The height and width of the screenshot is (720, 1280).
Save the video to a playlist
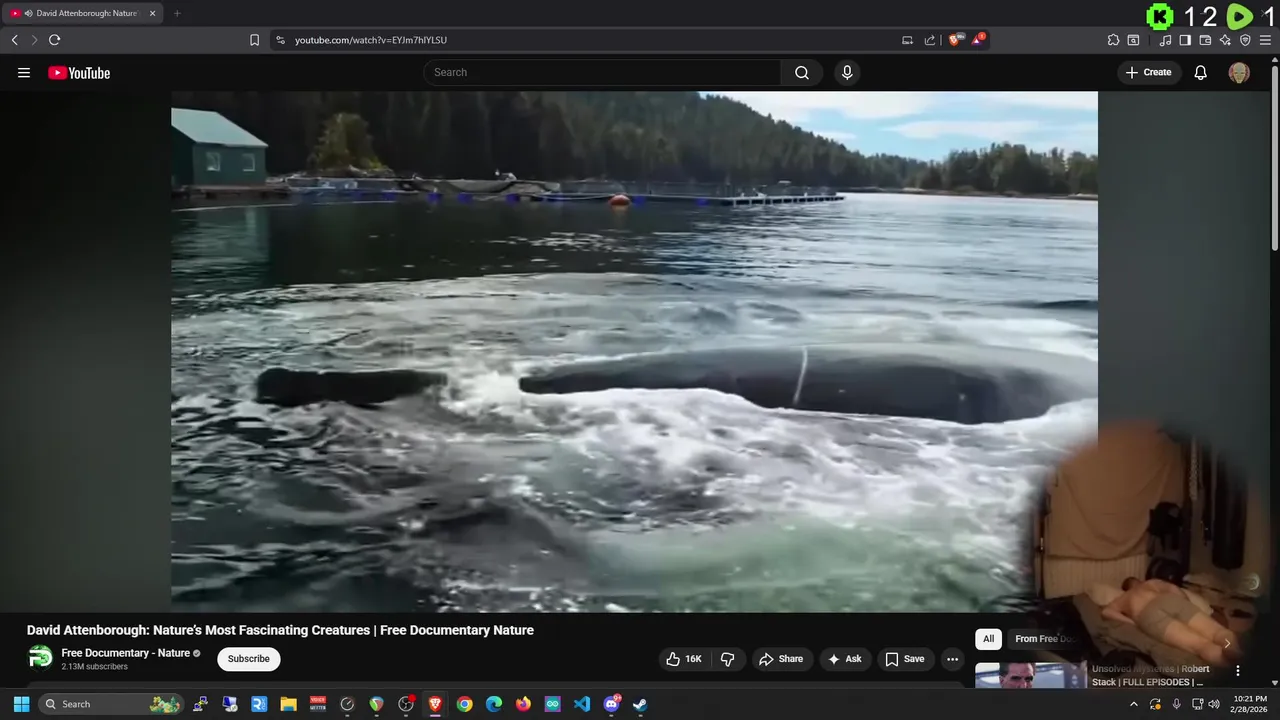pyautogui.click(x=905, y=659)
